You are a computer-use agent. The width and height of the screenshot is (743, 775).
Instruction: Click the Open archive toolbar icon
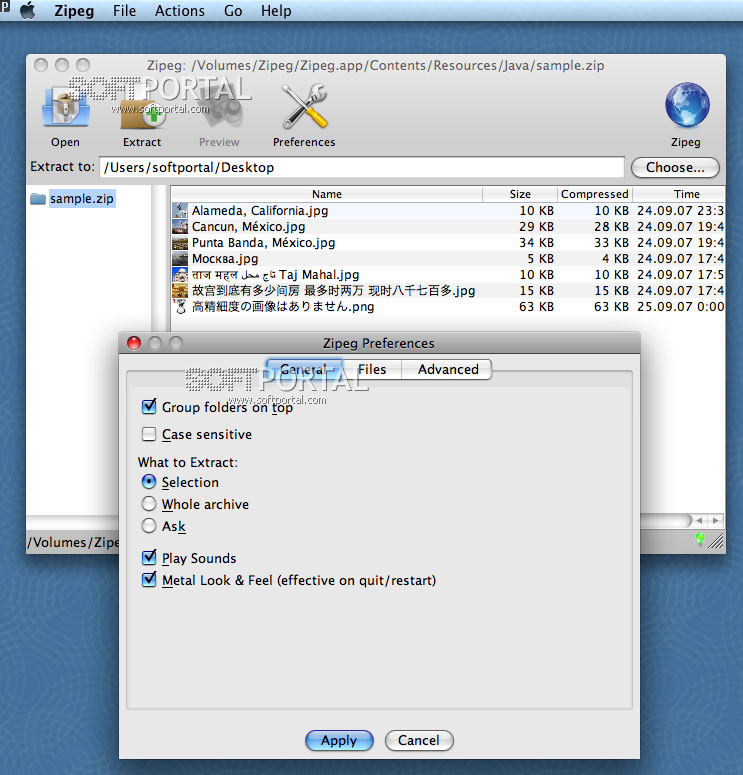coord(65,107)
